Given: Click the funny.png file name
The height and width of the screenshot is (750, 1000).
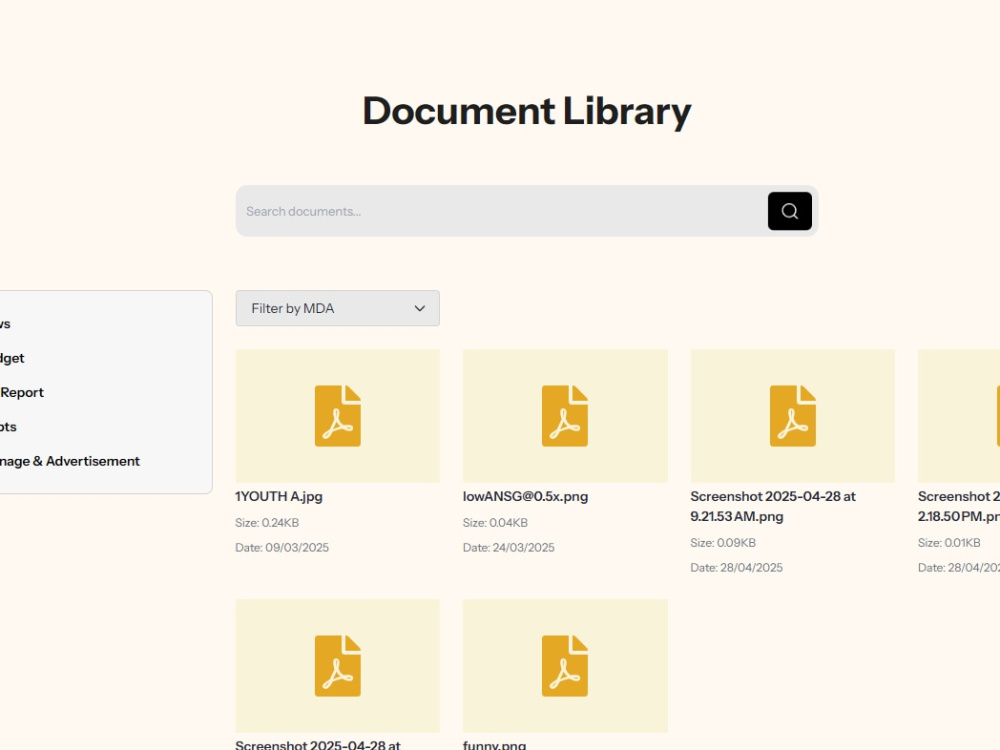Looking at the screenshot, I should pos(494,744).
